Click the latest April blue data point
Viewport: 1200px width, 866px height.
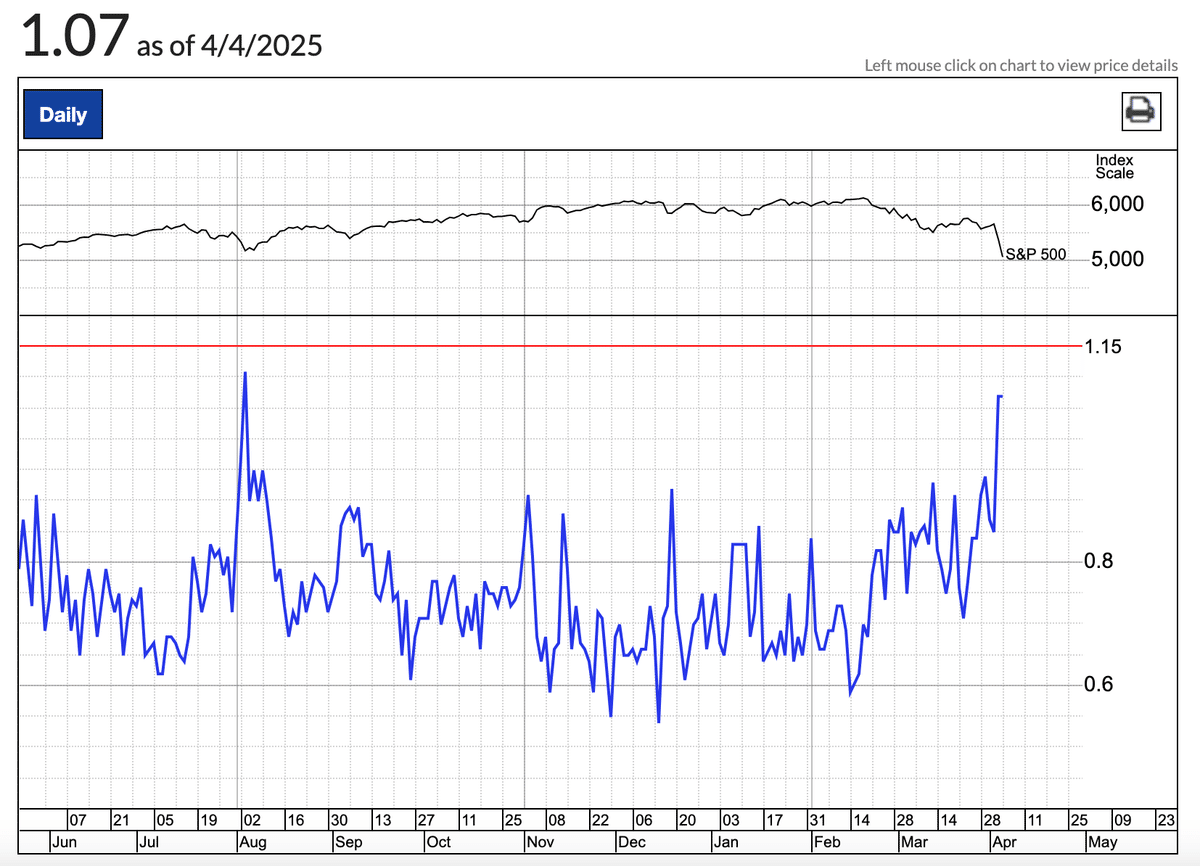pos(1001,397)
